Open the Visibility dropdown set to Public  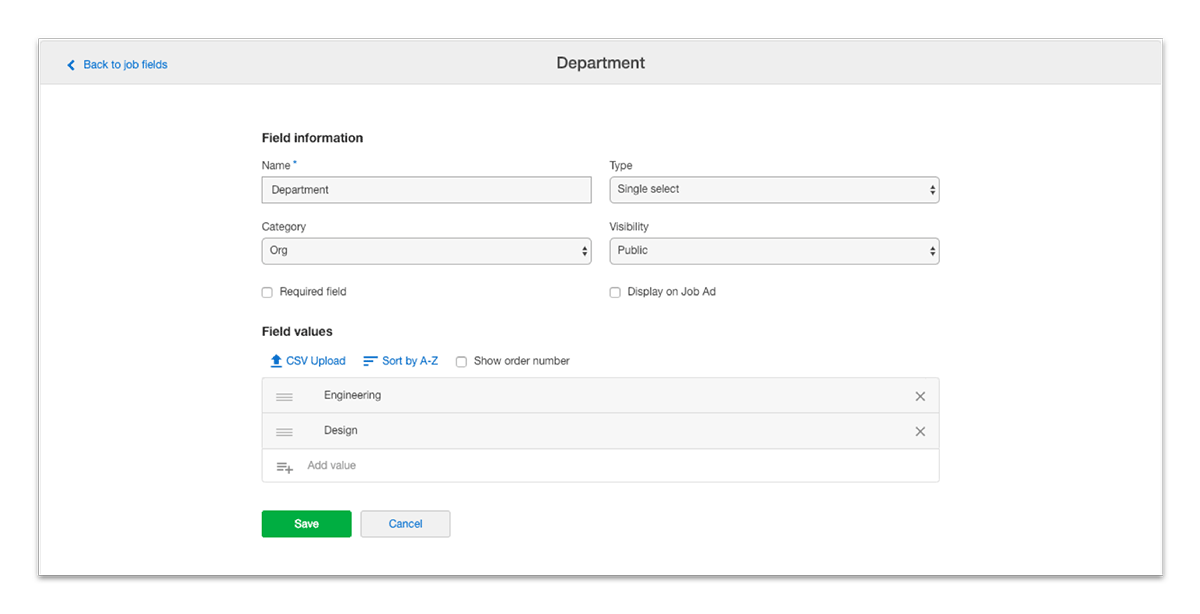click(x=774, y=251)
